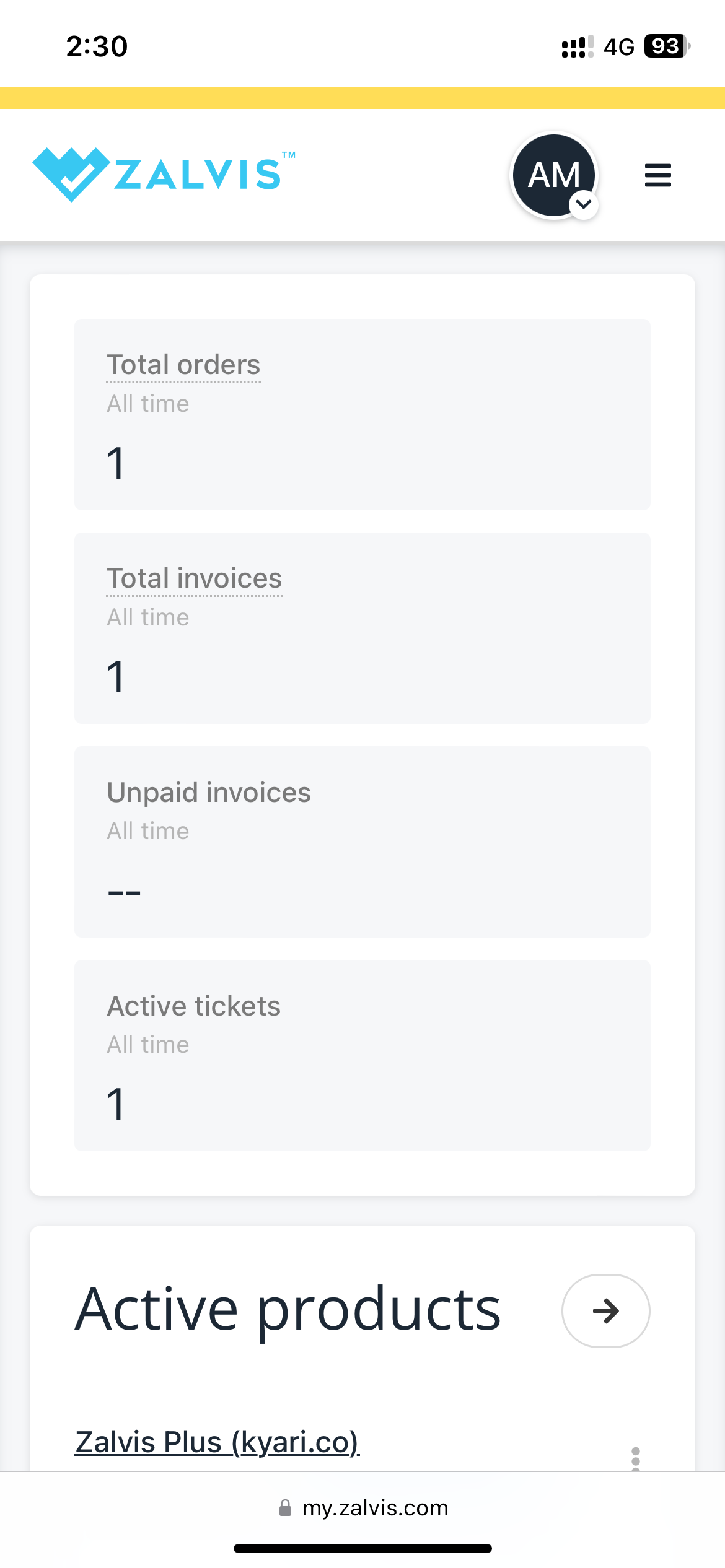Tap the my.zalvis.com address bar
The width and height of the screenshot is (725, 1568).
pyautogui.click(x=375, y=1507)
